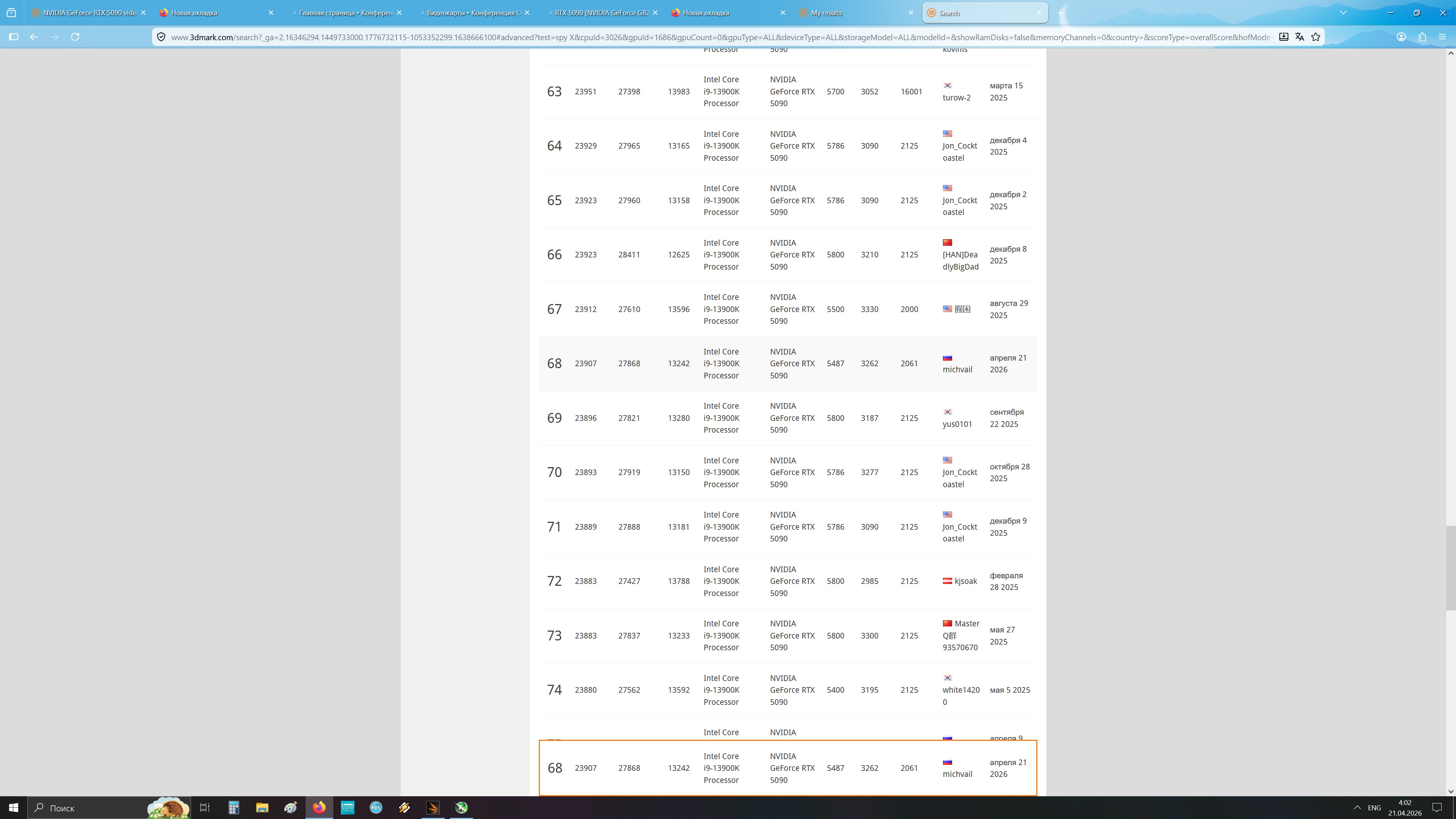Launch the Calculator from the taskbar
The height and width of the screenshot is (819, 1456).
pyautogui.click(x=234, y=807)
